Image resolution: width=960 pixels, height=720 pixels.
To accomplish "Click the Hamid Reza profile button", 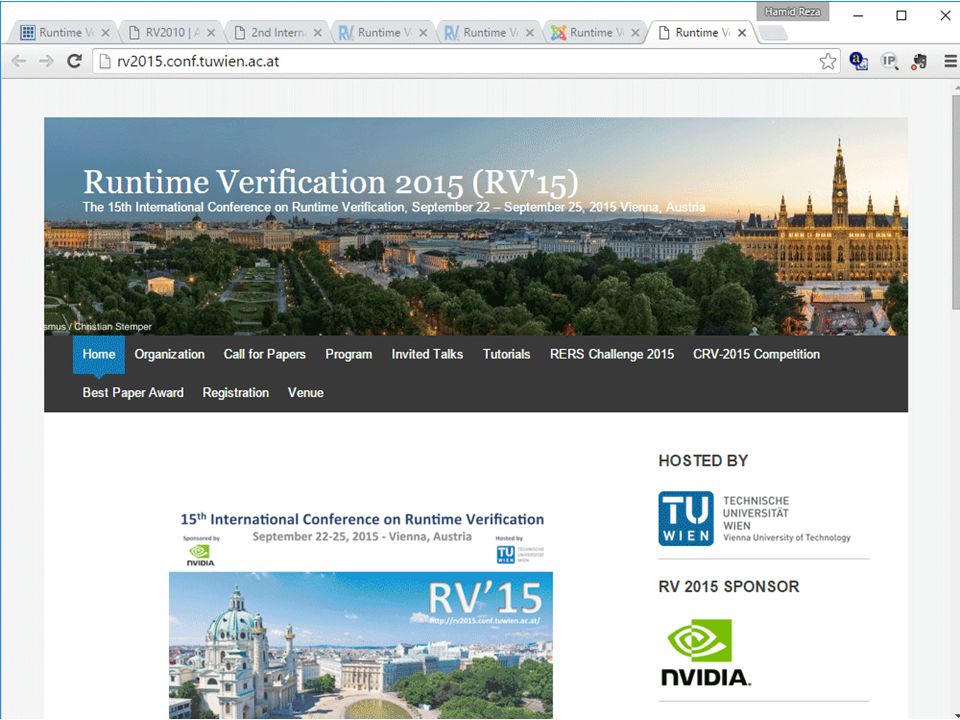I will coord(792,12).
